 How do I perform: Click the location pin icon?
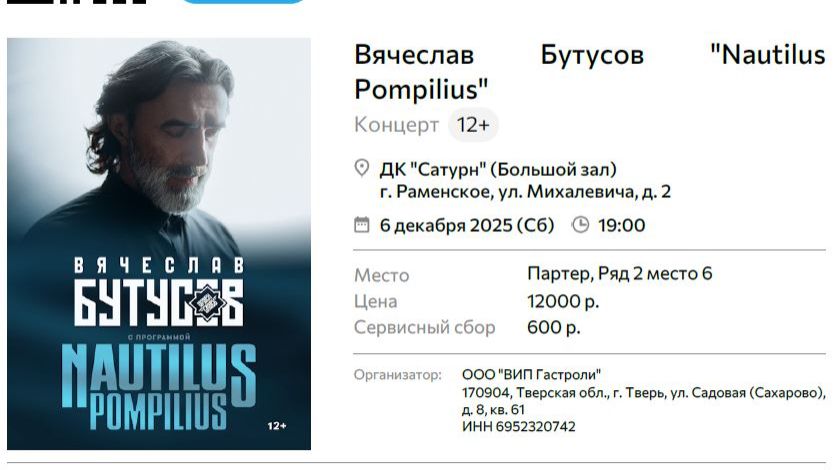361,168
